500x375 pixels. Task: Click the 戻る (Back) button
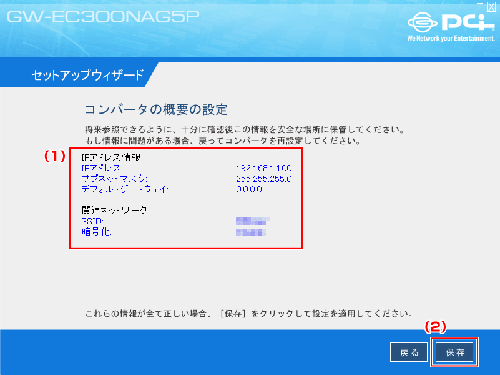[x=409, y=352]
